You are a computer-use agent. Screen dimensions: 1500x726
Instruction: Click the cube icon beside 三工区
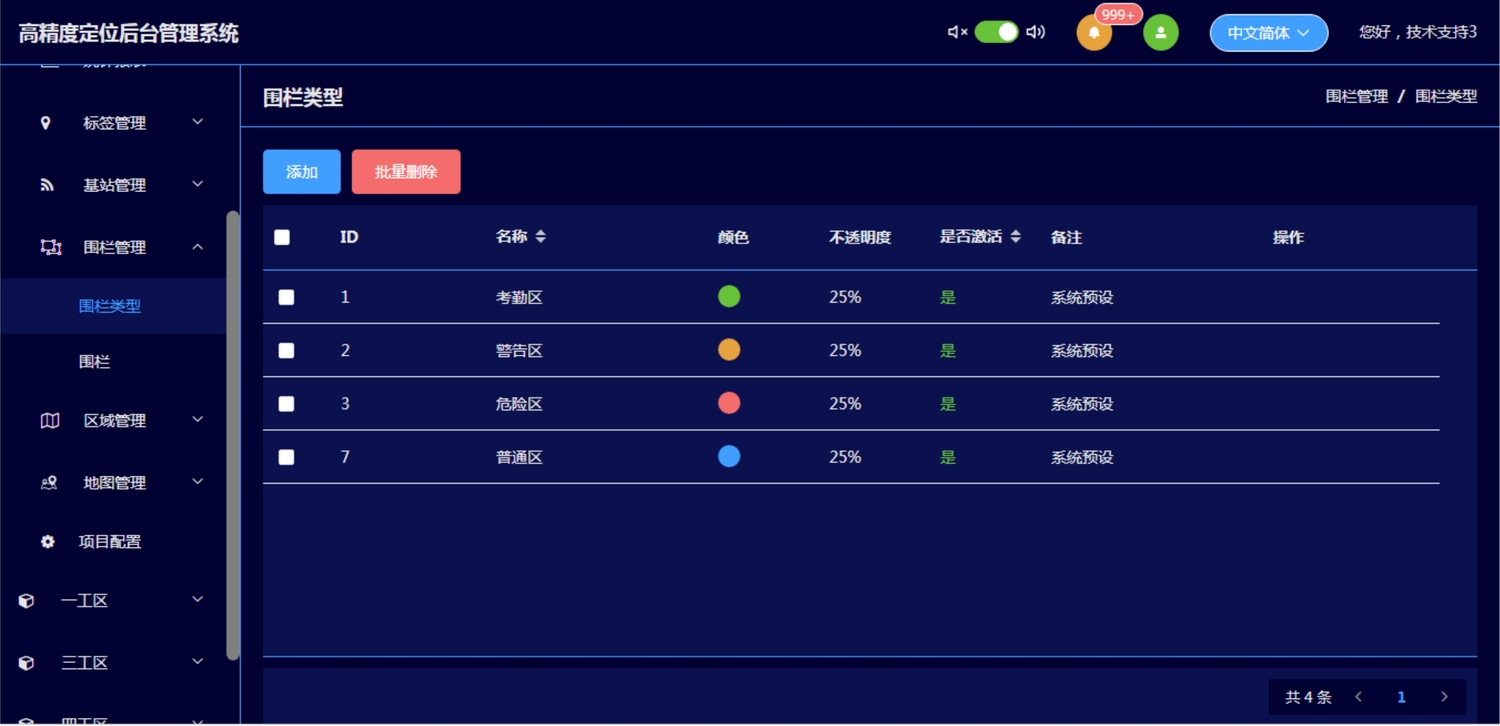tap(27, 663)
